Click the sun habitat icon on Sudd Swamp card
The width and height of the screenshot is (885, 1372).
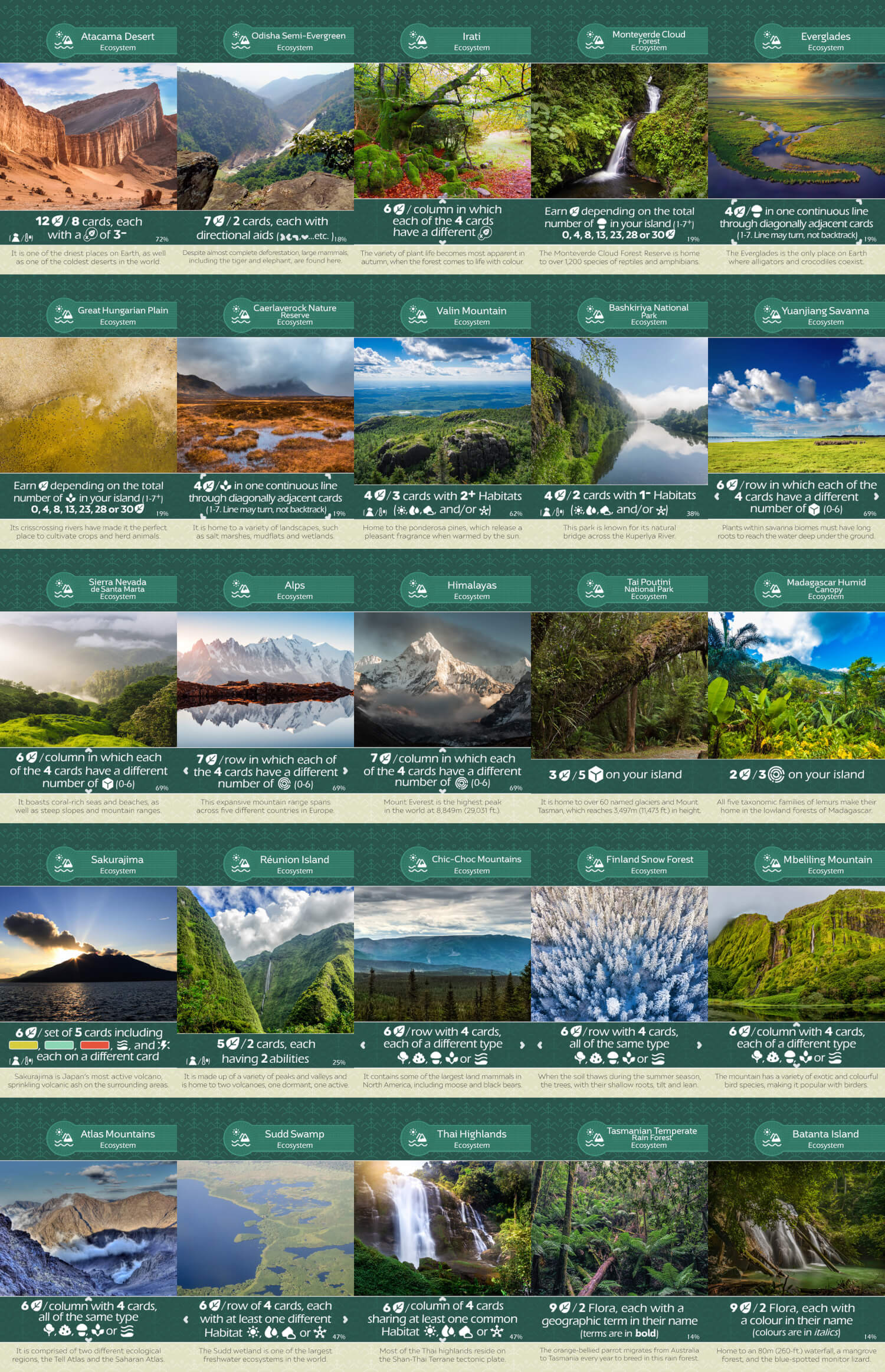(254, 1332)
